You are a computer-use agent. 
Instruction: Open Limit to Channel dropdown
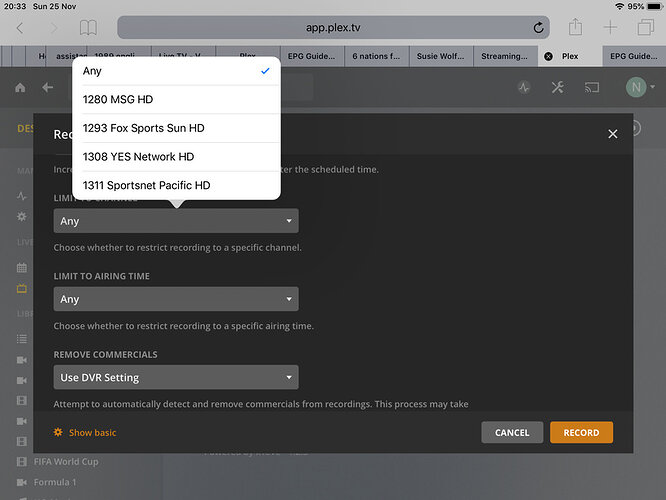pyautogui.click(x=176, y=221)
